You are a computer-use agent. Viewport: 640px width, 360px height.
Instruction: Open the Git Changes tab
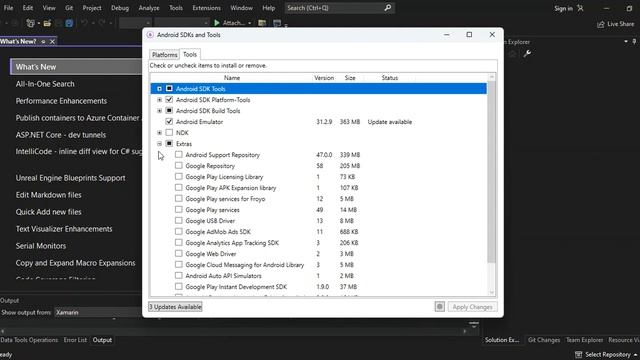point(544,340)
